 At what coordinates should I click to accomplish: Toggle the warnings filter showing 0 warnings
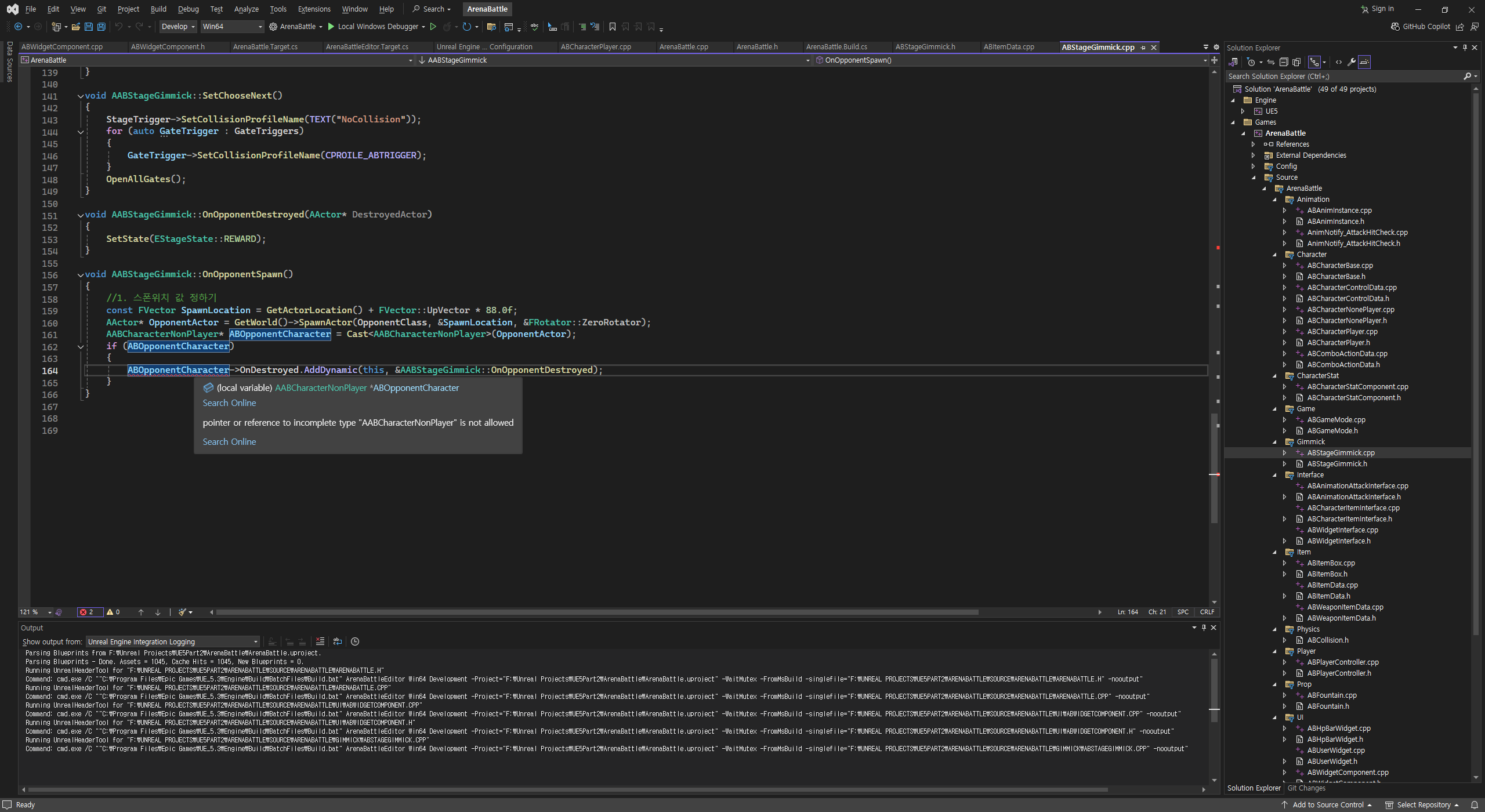[113, 612]
